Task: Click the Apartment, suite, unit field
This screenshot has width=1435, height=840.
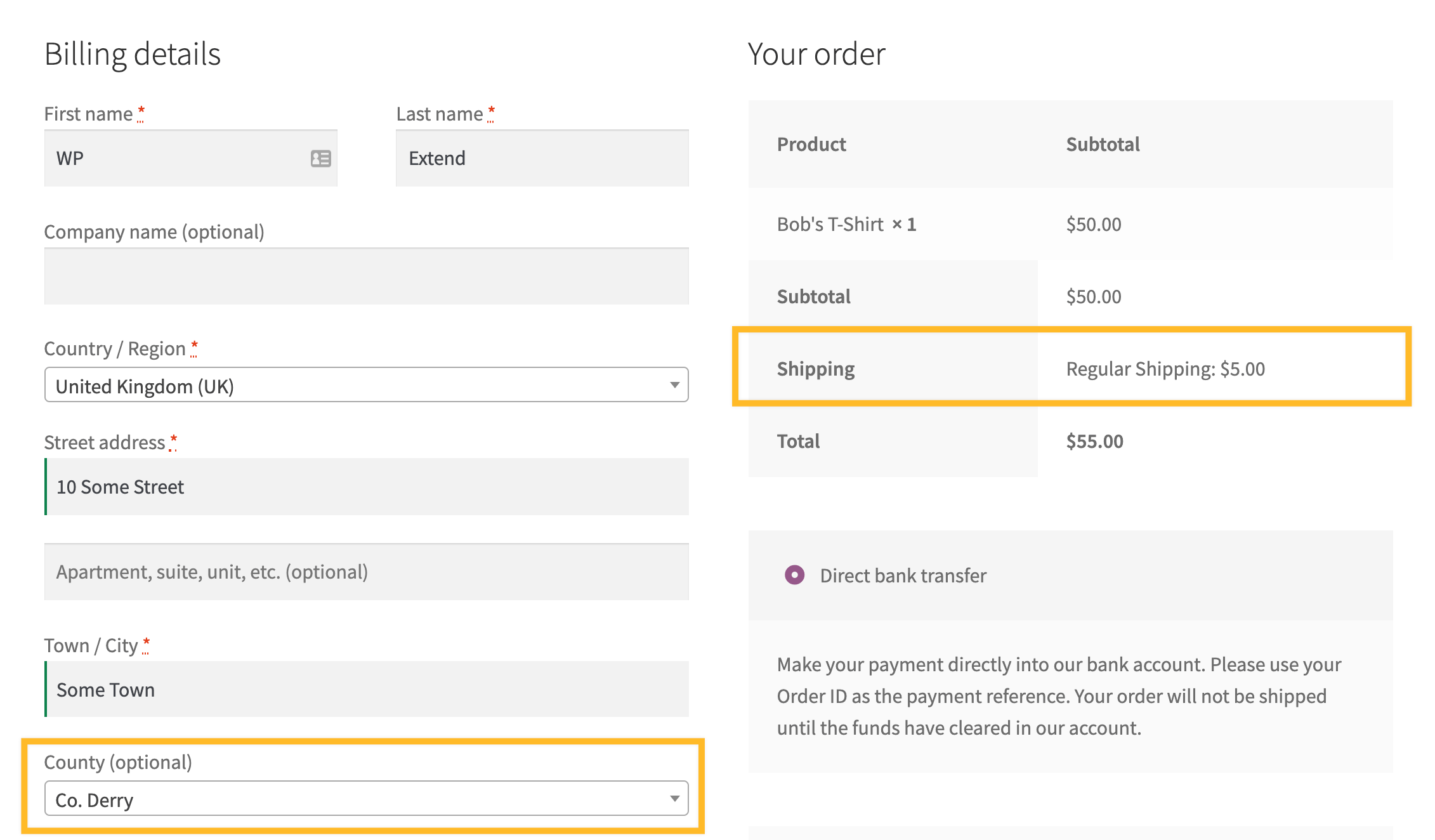Action: [366, 572]
